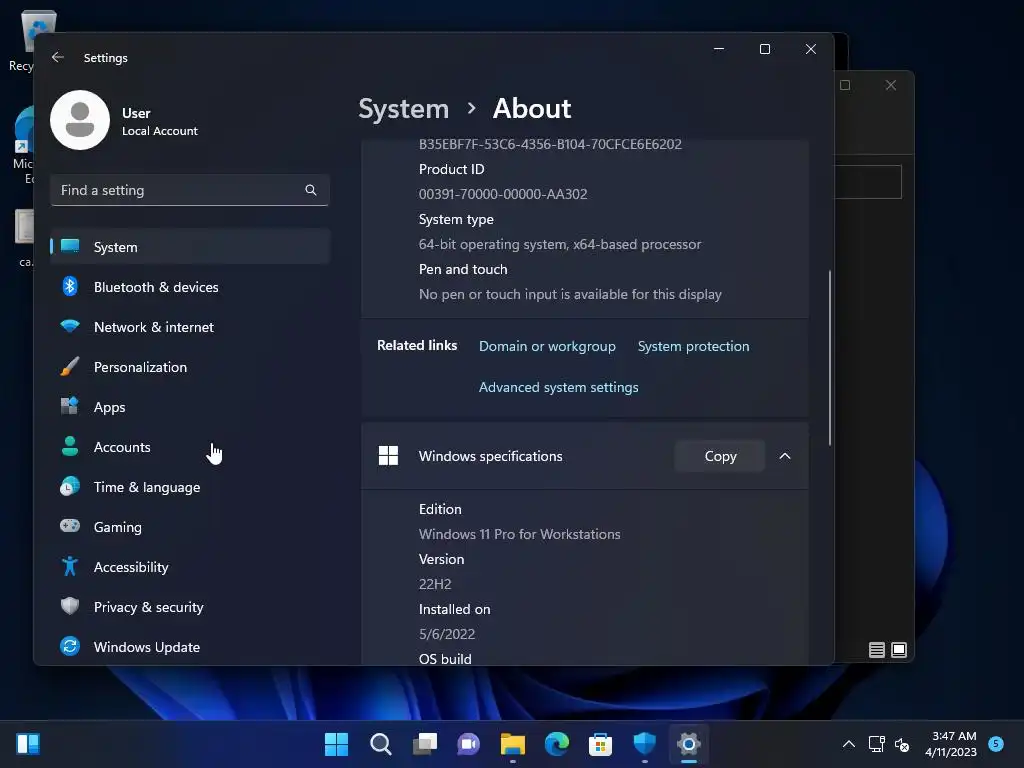Switch to large icons view in background window

899,650
